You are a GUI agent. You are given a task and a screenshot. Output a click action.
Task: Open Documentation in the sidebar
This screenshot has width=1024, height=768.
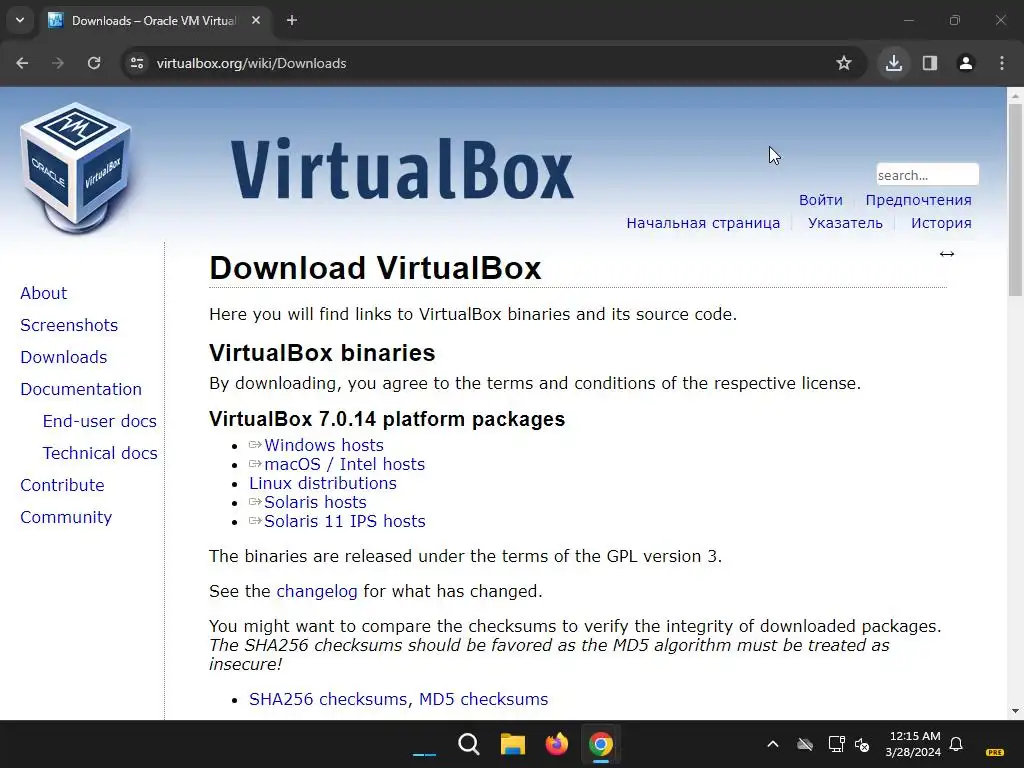(81, 389)
